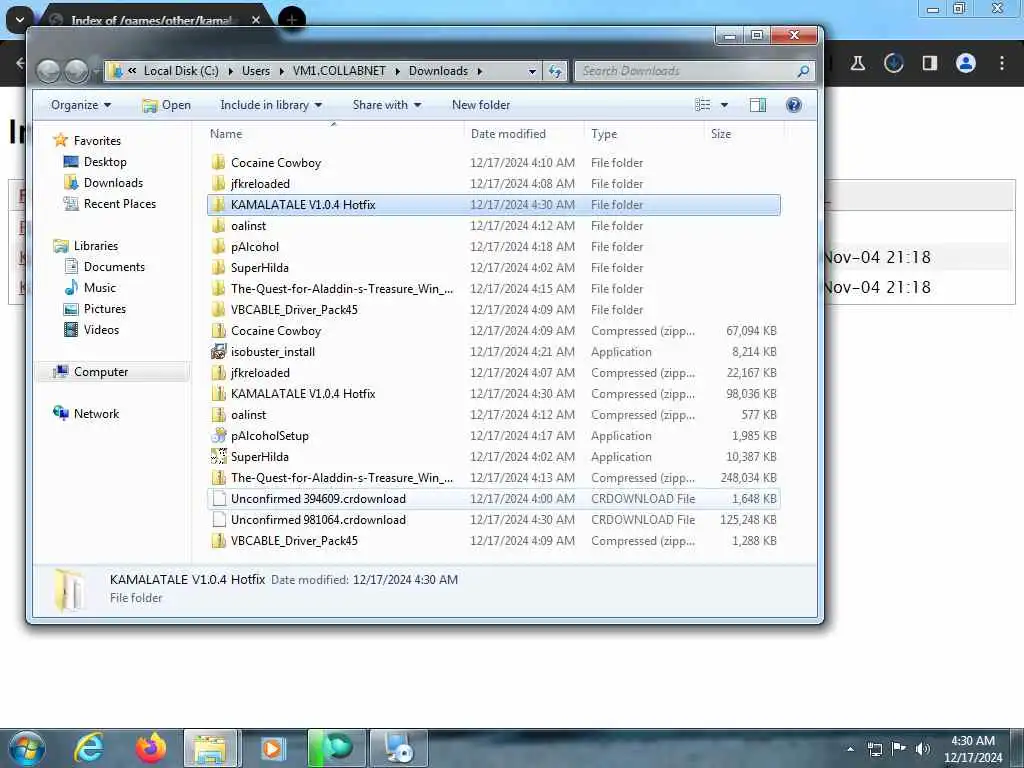
Task: Select the Cocaine Cowboy file folder
Action: coord(494,163)
